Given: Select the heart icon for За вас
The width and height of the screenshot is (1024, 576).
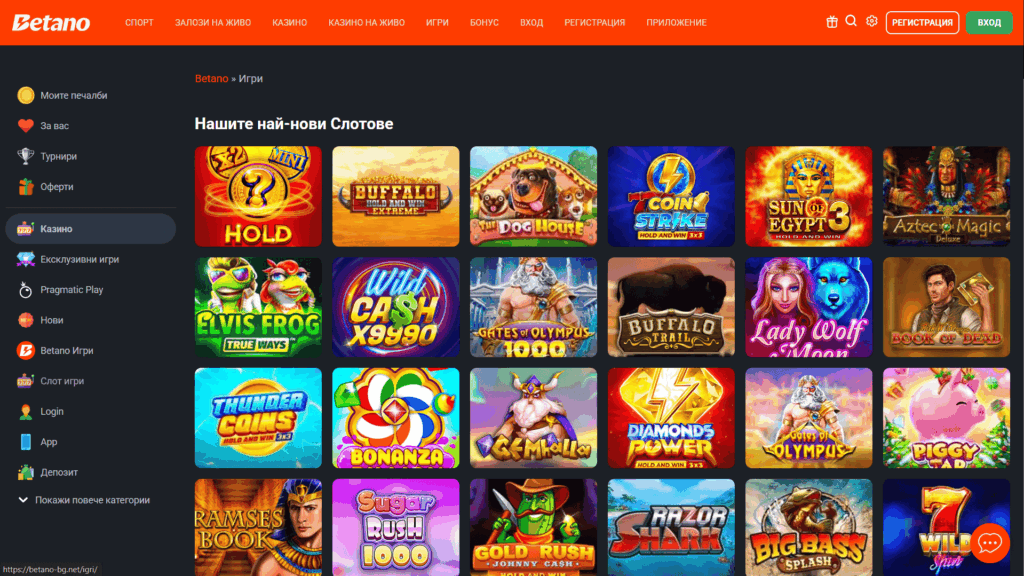Looking at the screenshot, I should [25, 125].
